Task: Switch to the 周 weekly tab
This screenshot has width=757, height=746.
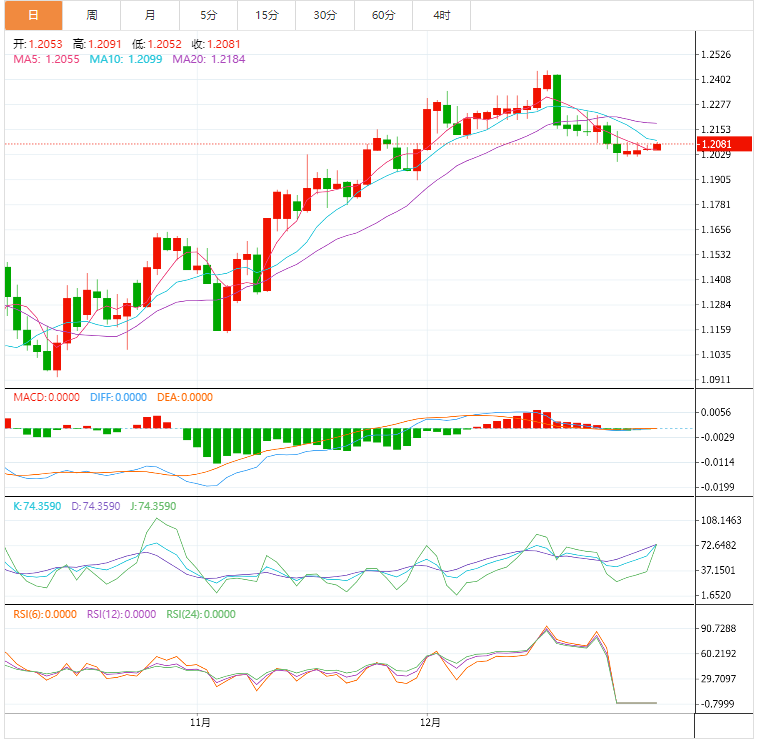Action: 91,15
